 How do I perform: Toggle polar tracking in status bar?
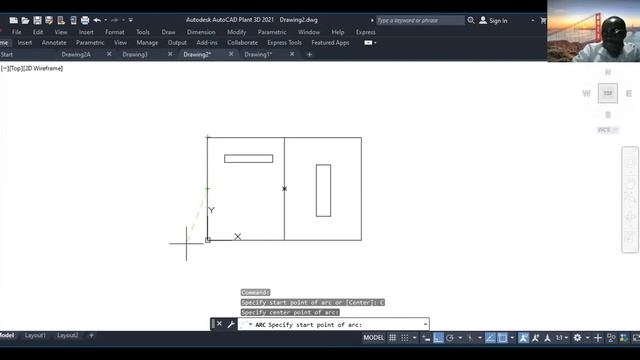coord(450,338)
